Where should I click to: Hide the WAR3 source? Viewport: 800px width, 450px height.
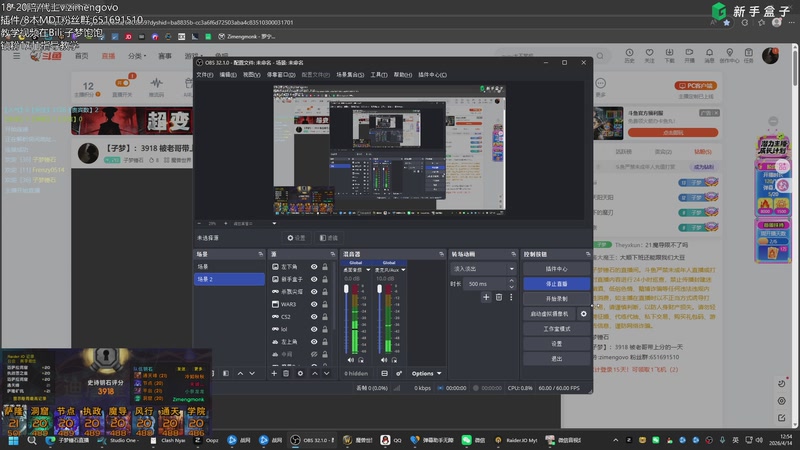click(314, 304)
